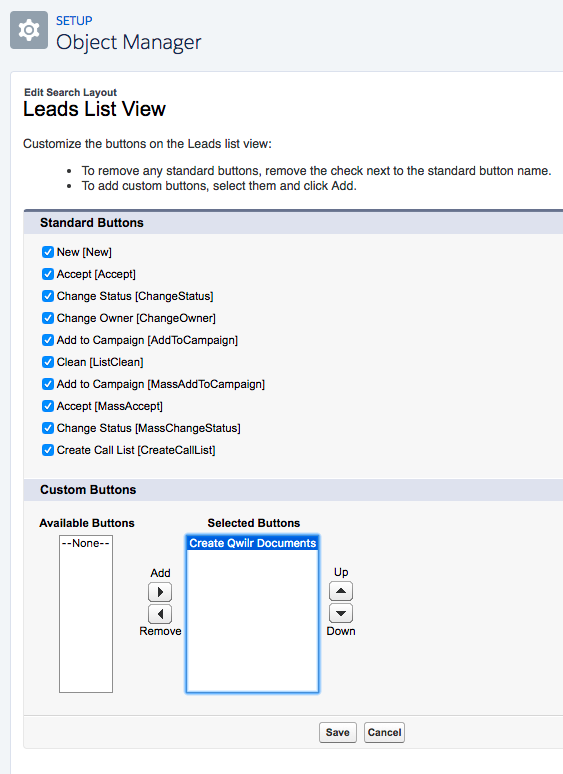The image size is (563, 774).
Task: Disable the Change Status [ChangeStatus] button
Action: pyautogui.click(x=48, y=296)
